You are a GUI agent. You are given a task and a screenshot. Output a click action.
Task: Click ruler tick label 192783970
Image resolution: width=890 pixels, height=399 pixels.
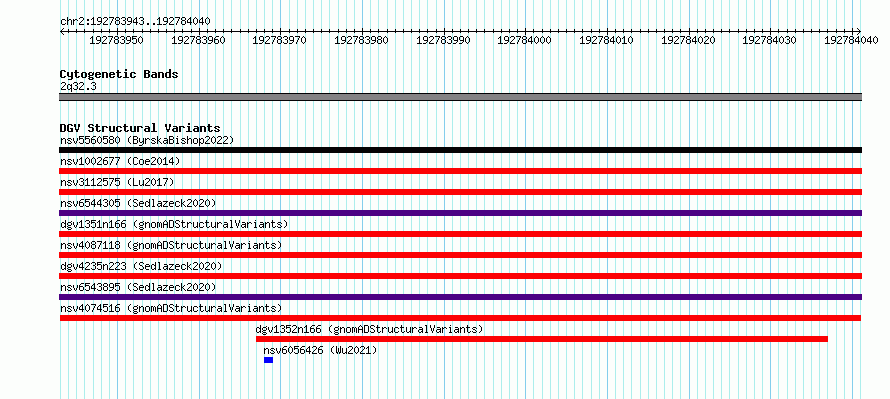[x=279, y=40]
